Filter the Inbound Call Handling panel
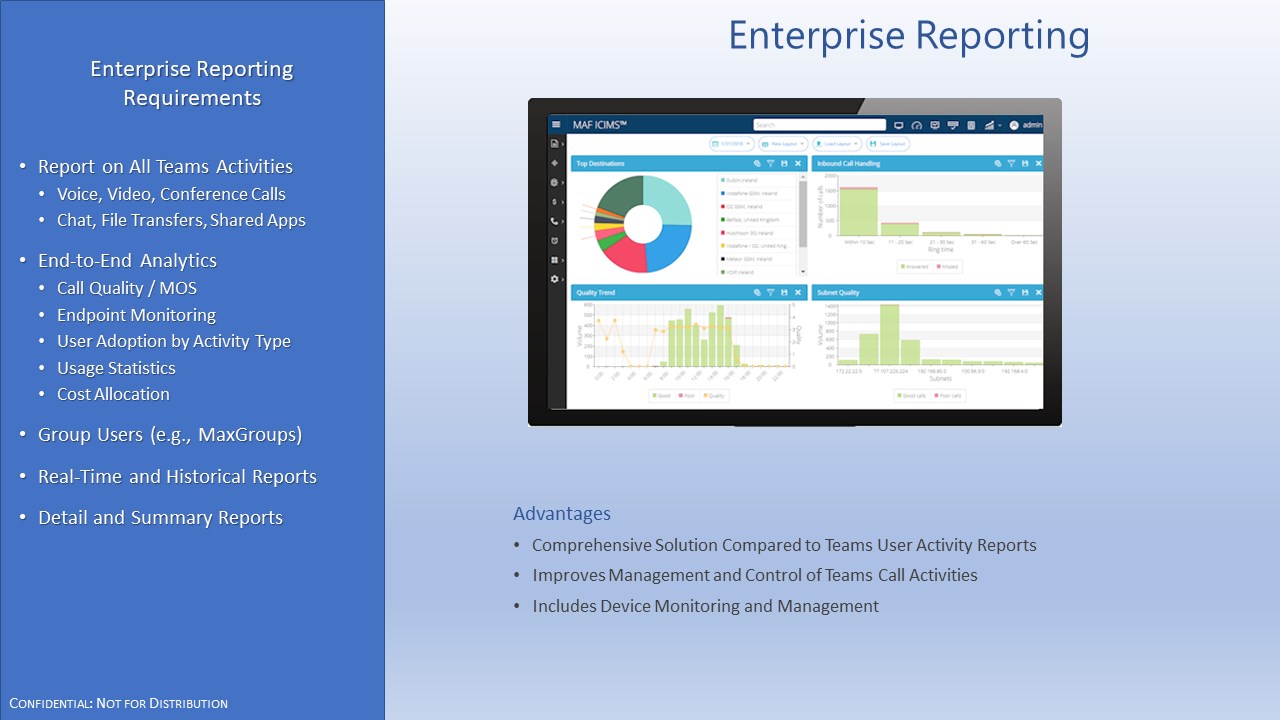This screenshot has height=720, width=1280. tap(1011, 163)
